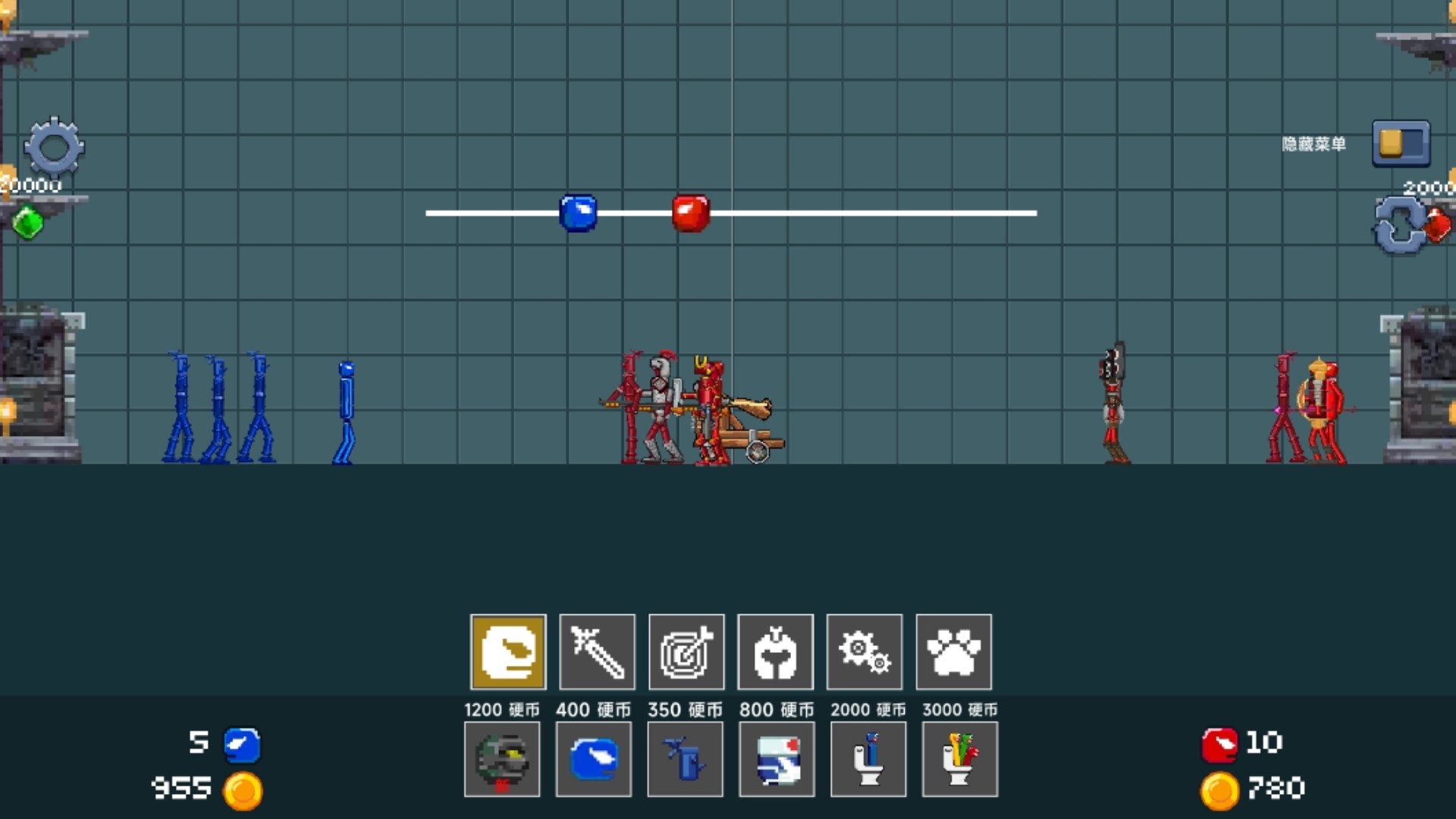Click the swap teams arrows icon
Screen dimensions: 1456x819
pyautogui.click(x=1400, y=225)
